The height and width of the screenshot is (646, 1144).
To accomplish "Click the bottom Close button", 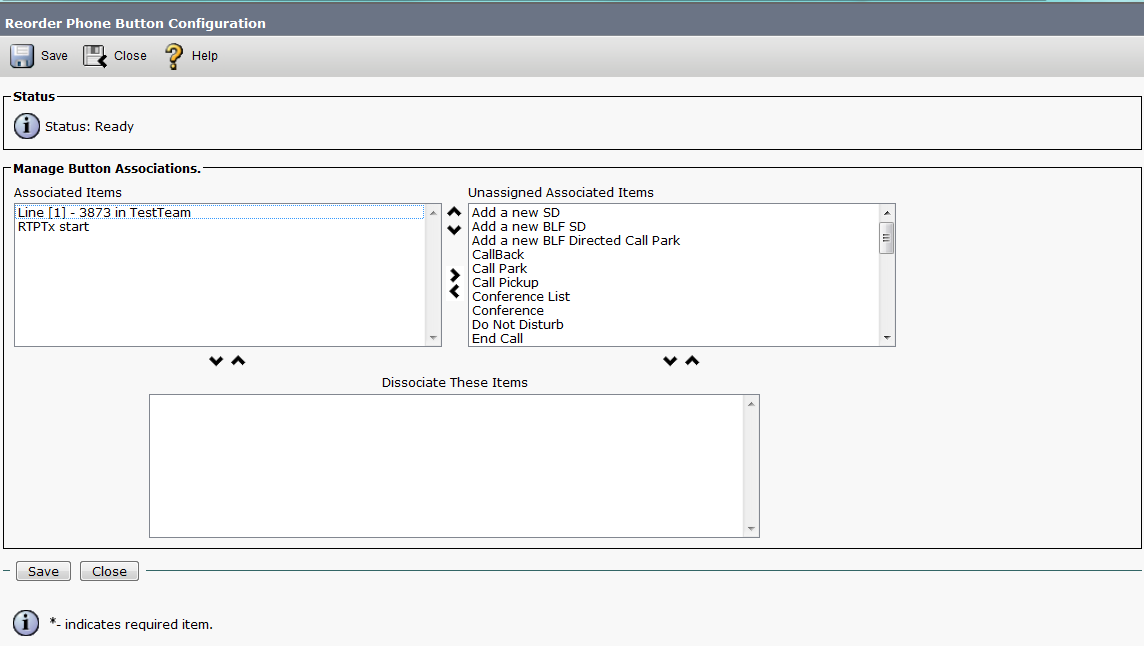I will (109, 572).
